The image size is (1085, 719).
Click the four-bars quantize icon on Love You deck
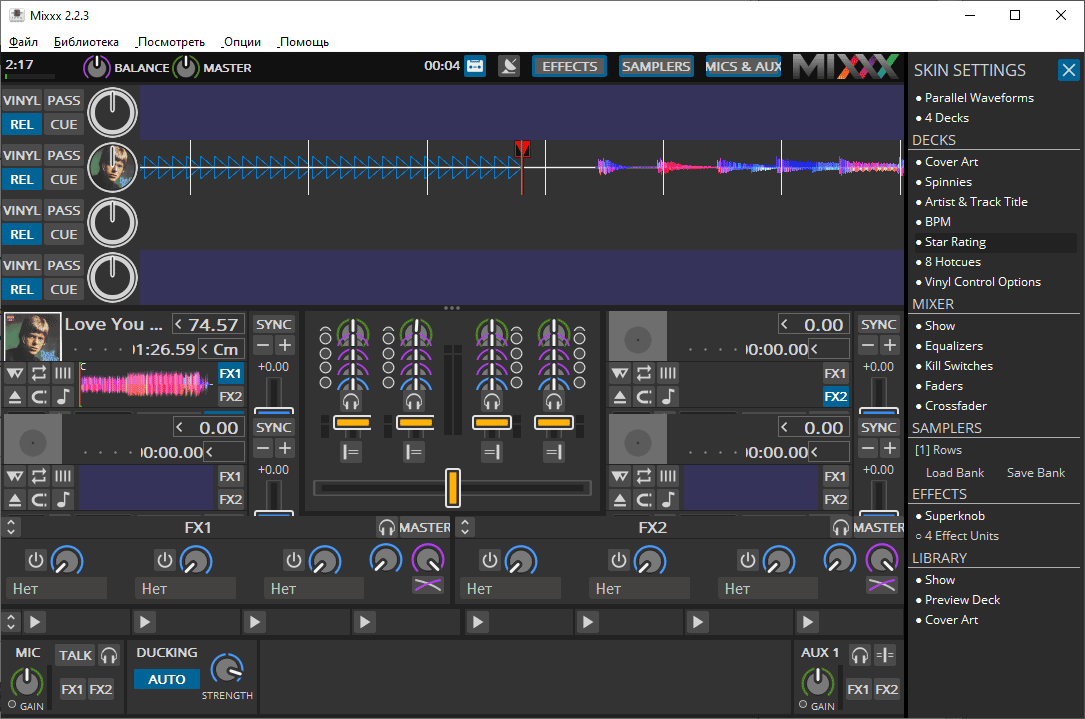tap(63, 374)
